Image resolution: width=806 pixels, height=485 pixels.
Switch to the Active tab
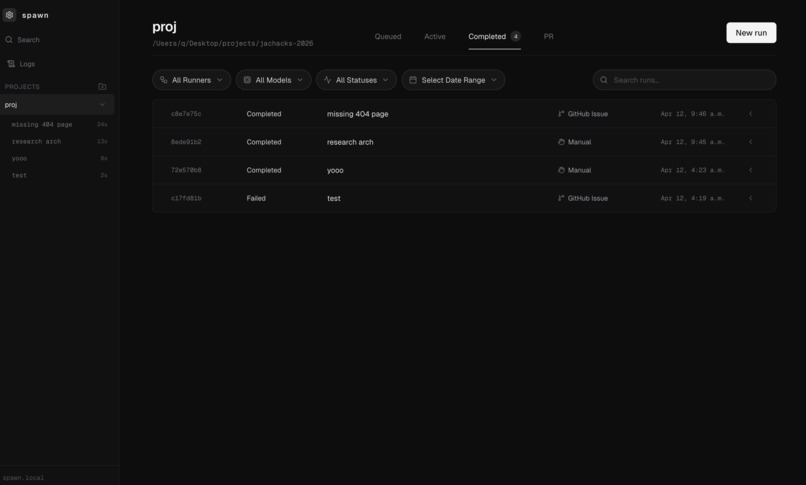click(x=435, y=36)
